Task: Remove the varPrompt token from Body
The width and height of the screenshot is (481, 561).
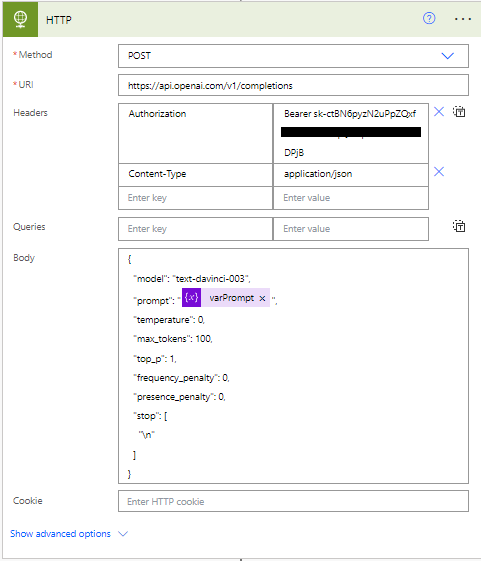Action: pyautogui.click(x=262, y=298)
